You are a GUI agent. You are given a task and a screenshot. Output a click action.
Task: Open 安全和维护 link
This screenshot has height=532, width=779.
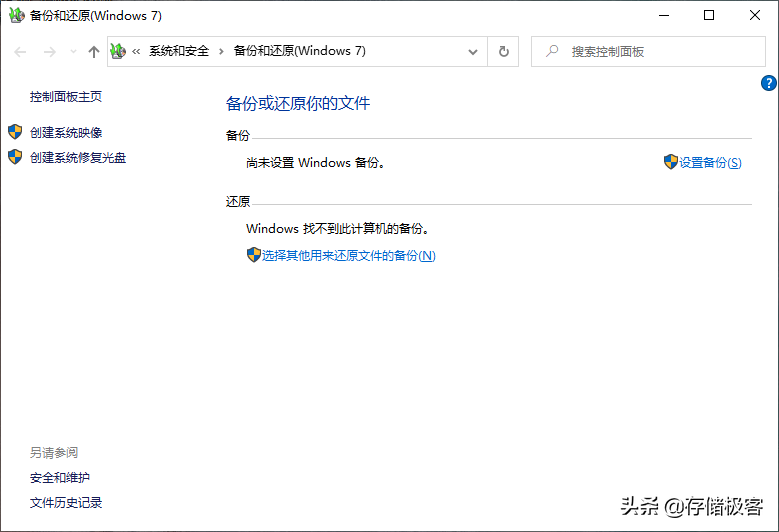click(60, 478)
